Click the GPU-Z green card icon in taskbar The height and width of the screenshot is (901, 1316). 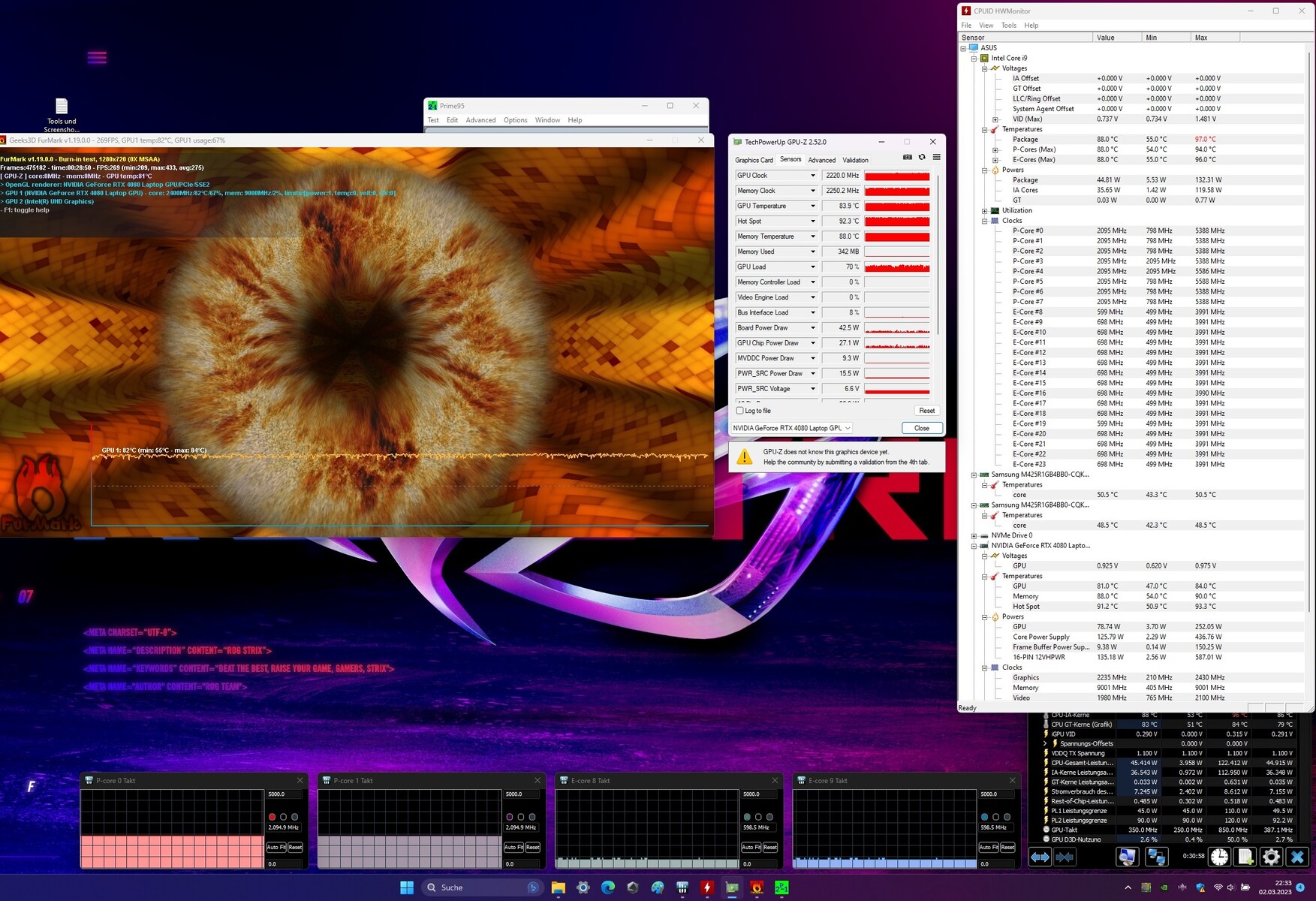coord(732,887)
